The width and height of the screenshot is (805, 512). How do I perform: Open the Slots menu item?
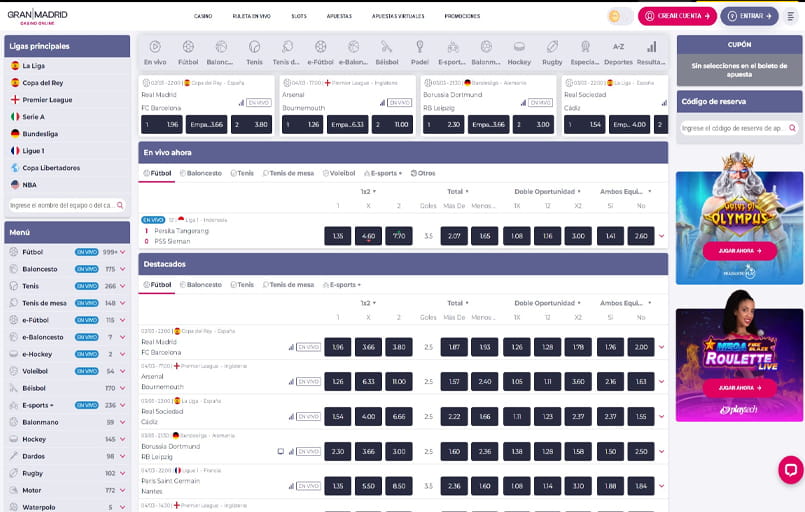[299, 16]
